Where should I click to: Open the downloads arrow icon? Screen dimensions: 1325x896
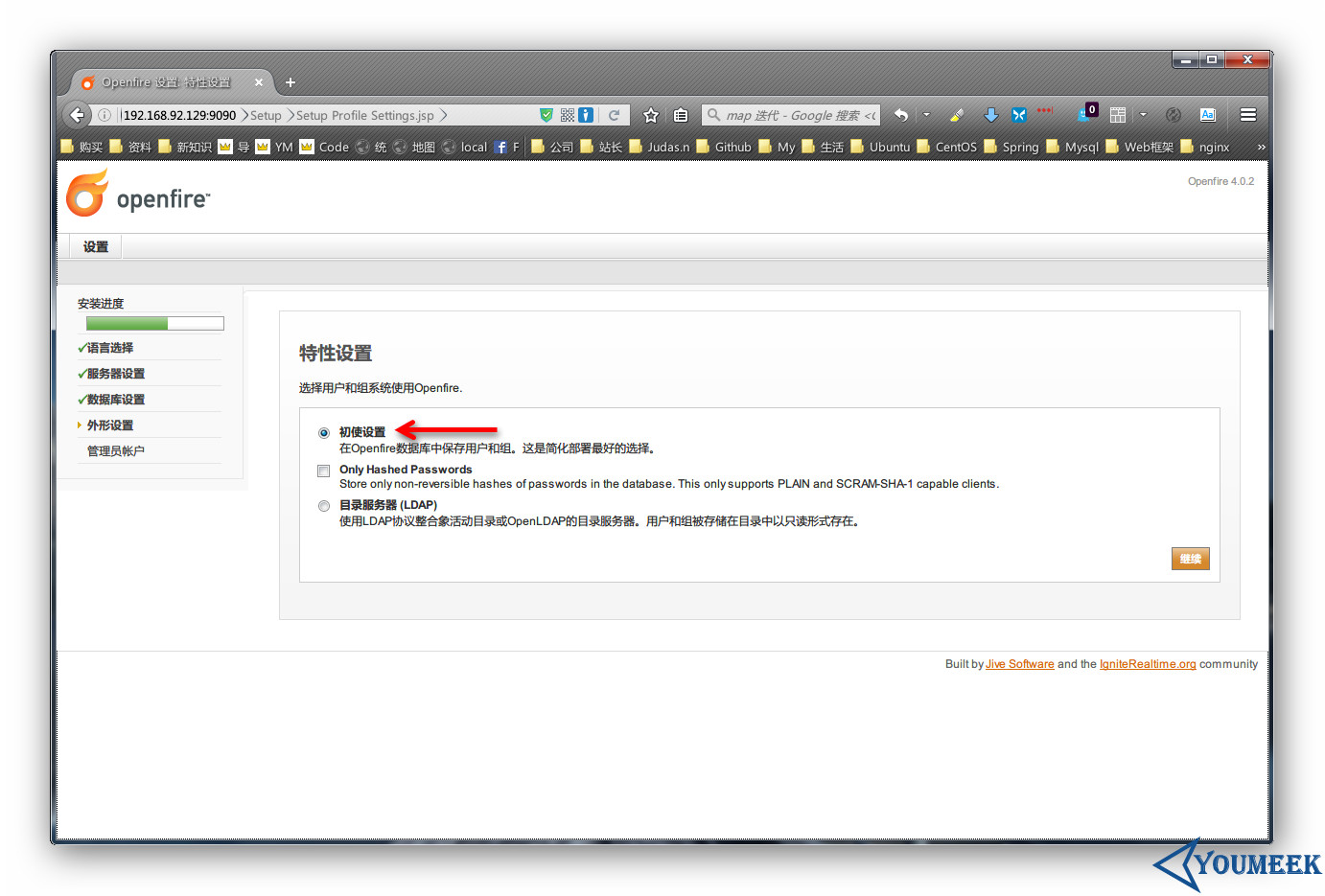(990, 115)
